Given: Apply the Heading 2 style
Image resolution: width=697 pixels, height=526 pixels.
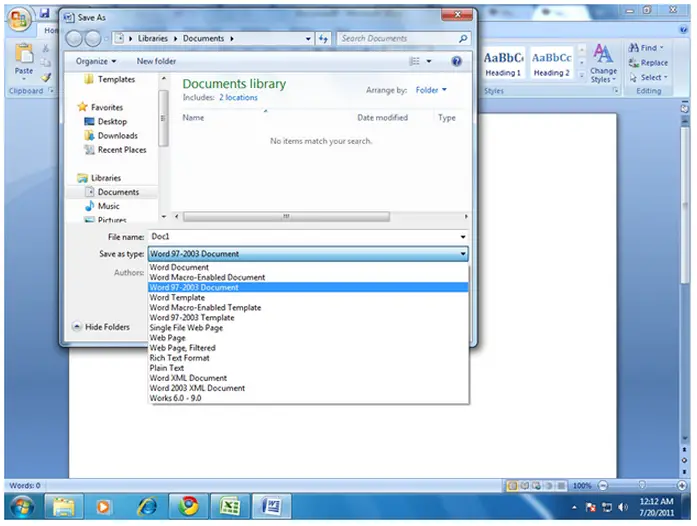Looking at the screenshot, I should (552, 63).
